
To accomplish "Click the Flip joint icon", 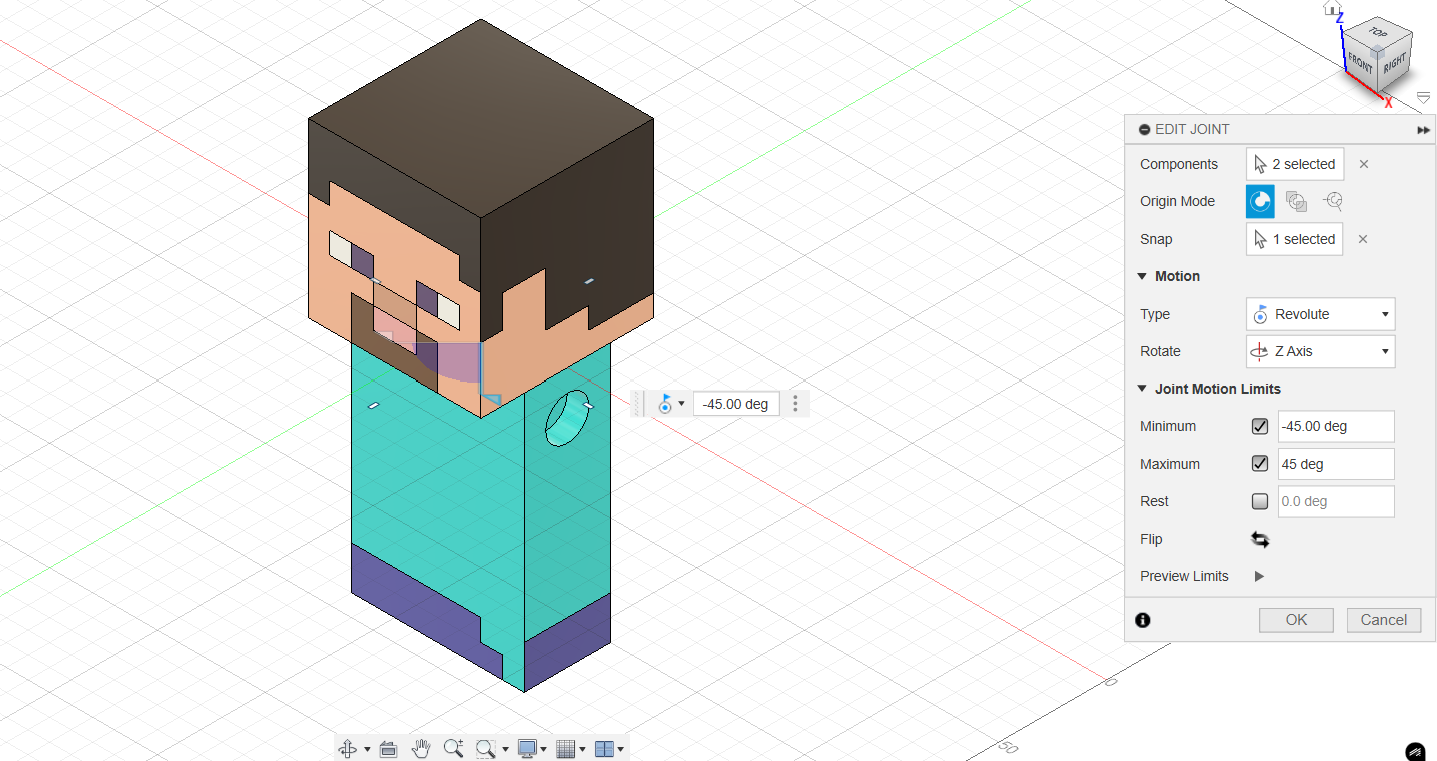I will [x=1260, y=539].
